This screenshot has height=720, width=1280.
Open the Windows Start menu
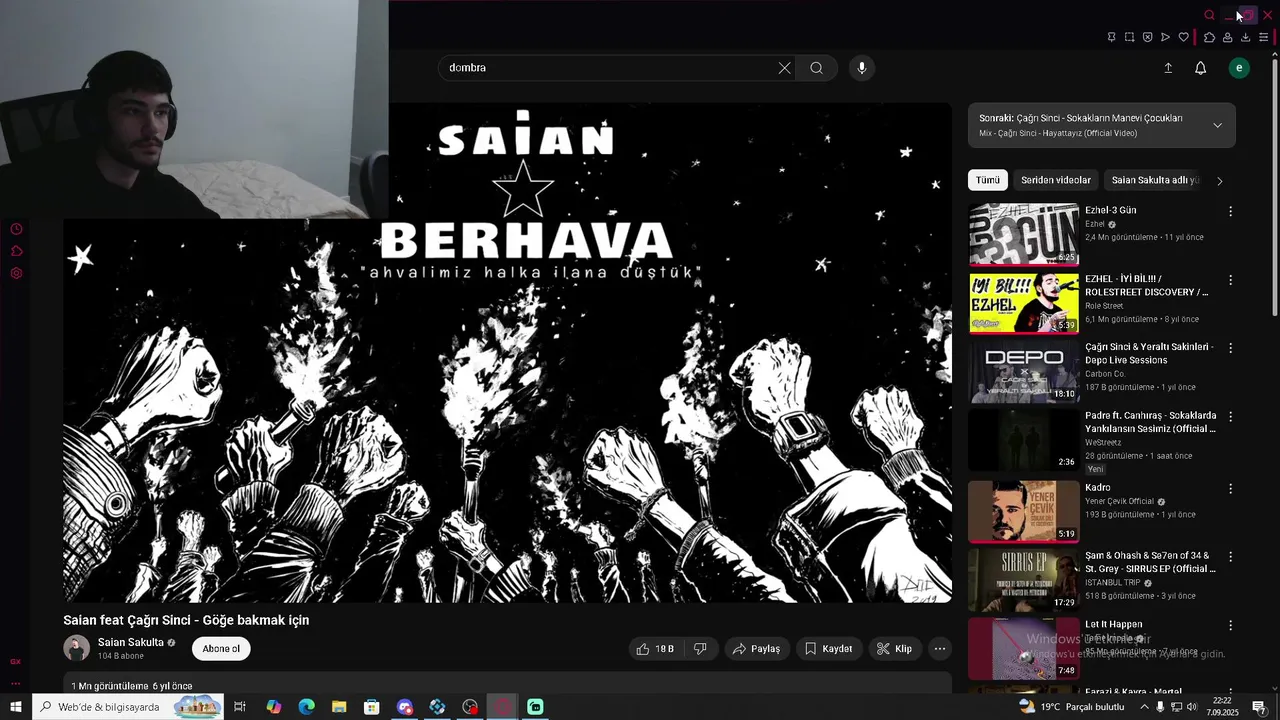[x=16, y=707]
